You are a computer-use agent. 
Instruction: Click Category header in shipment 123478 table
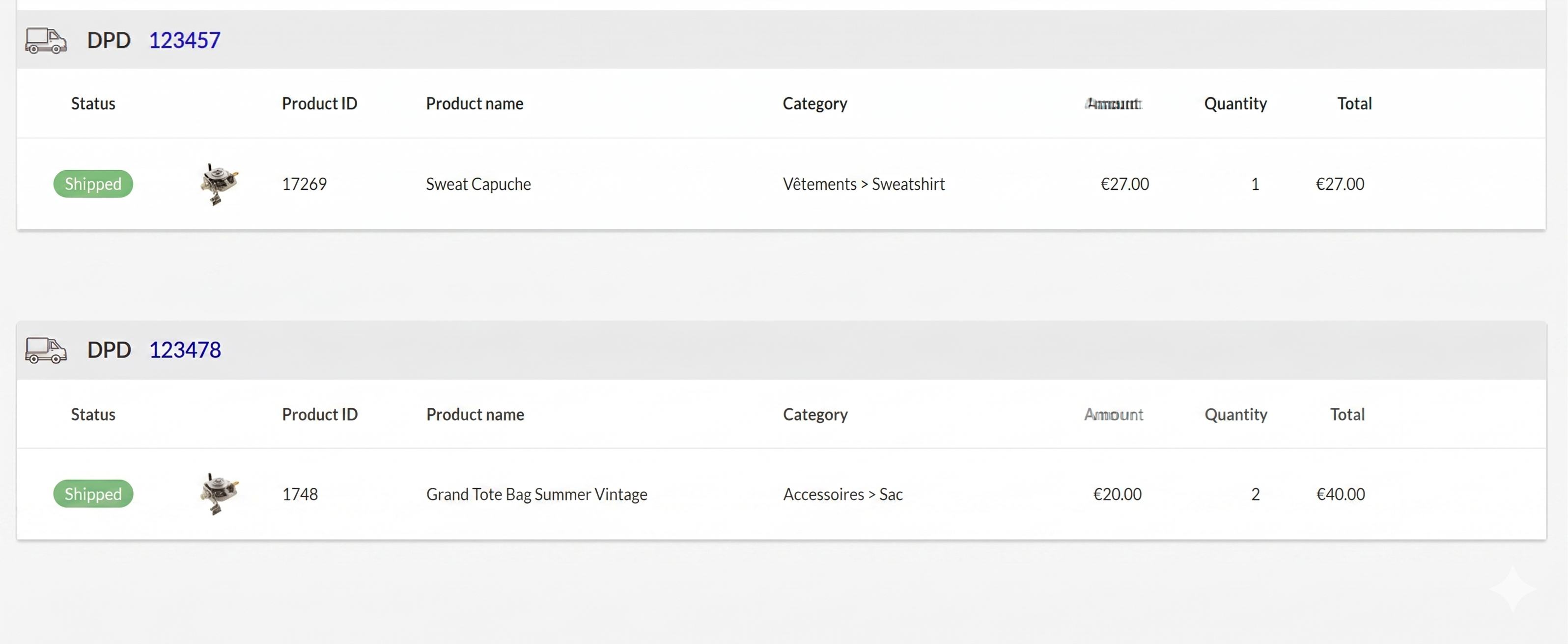815,414
